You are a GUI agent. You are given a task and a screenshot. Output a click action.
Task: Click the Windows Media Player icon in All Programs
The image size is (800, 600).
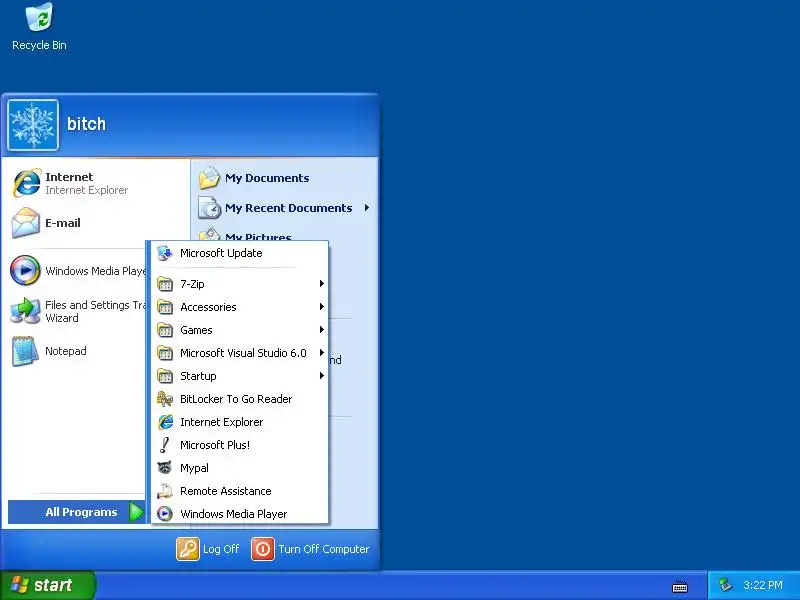(x=165, y=514)
